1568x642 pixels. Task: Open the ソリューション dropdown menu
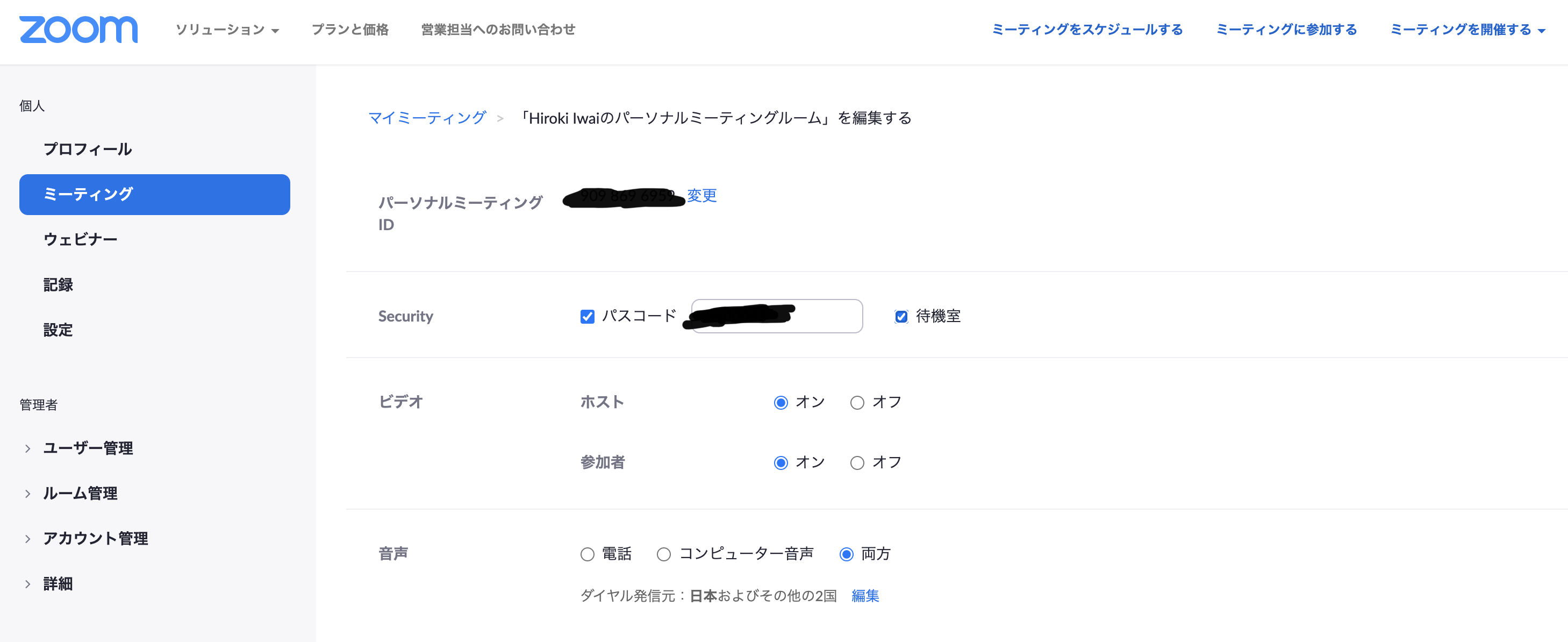point(227,30)
